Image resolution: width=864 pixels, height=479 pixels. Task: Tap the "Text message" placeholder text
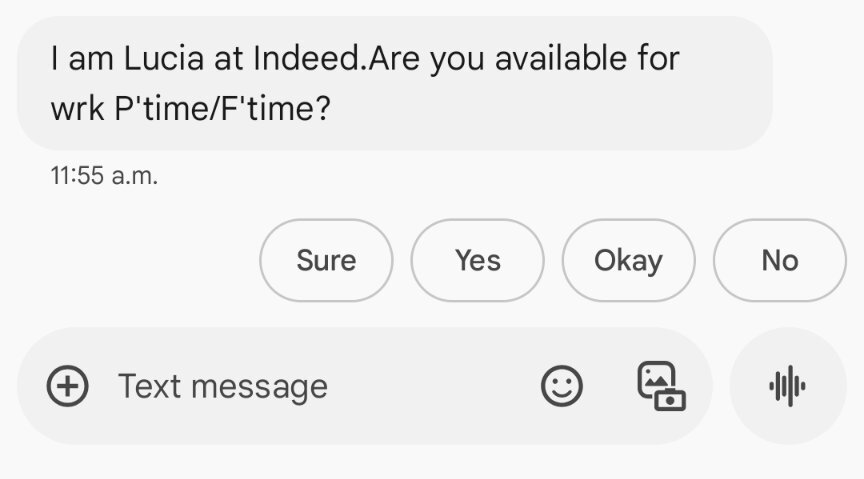pyautogui.click(x=223, y=386)
